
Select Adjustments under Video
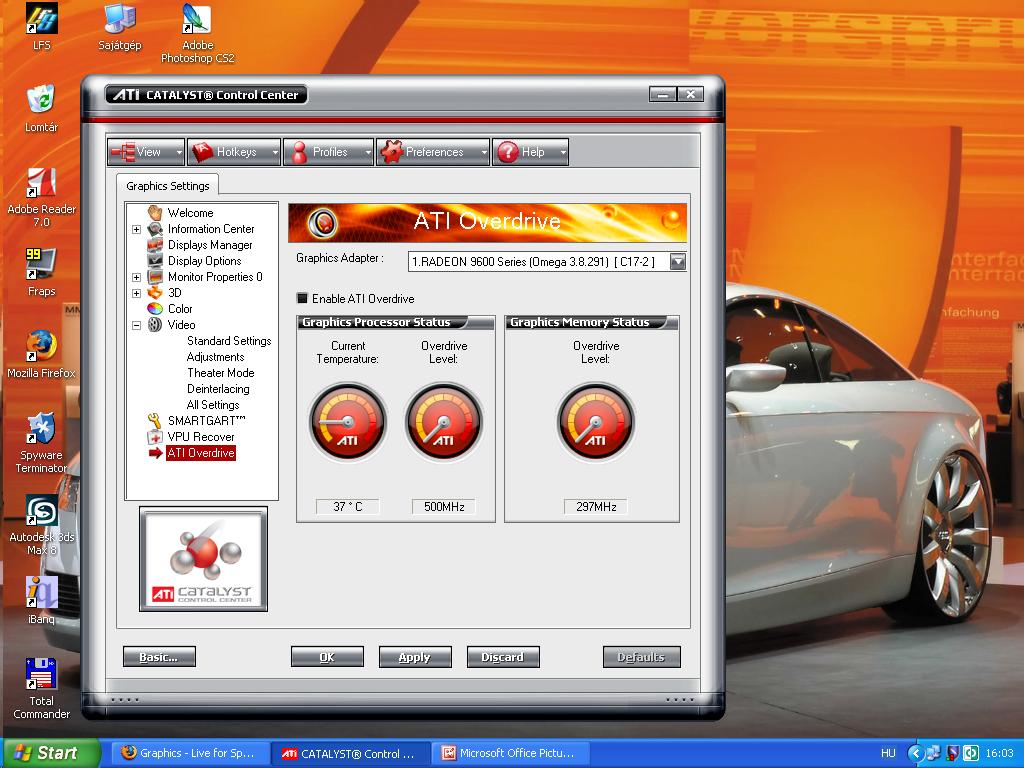(x=216, y=357)
